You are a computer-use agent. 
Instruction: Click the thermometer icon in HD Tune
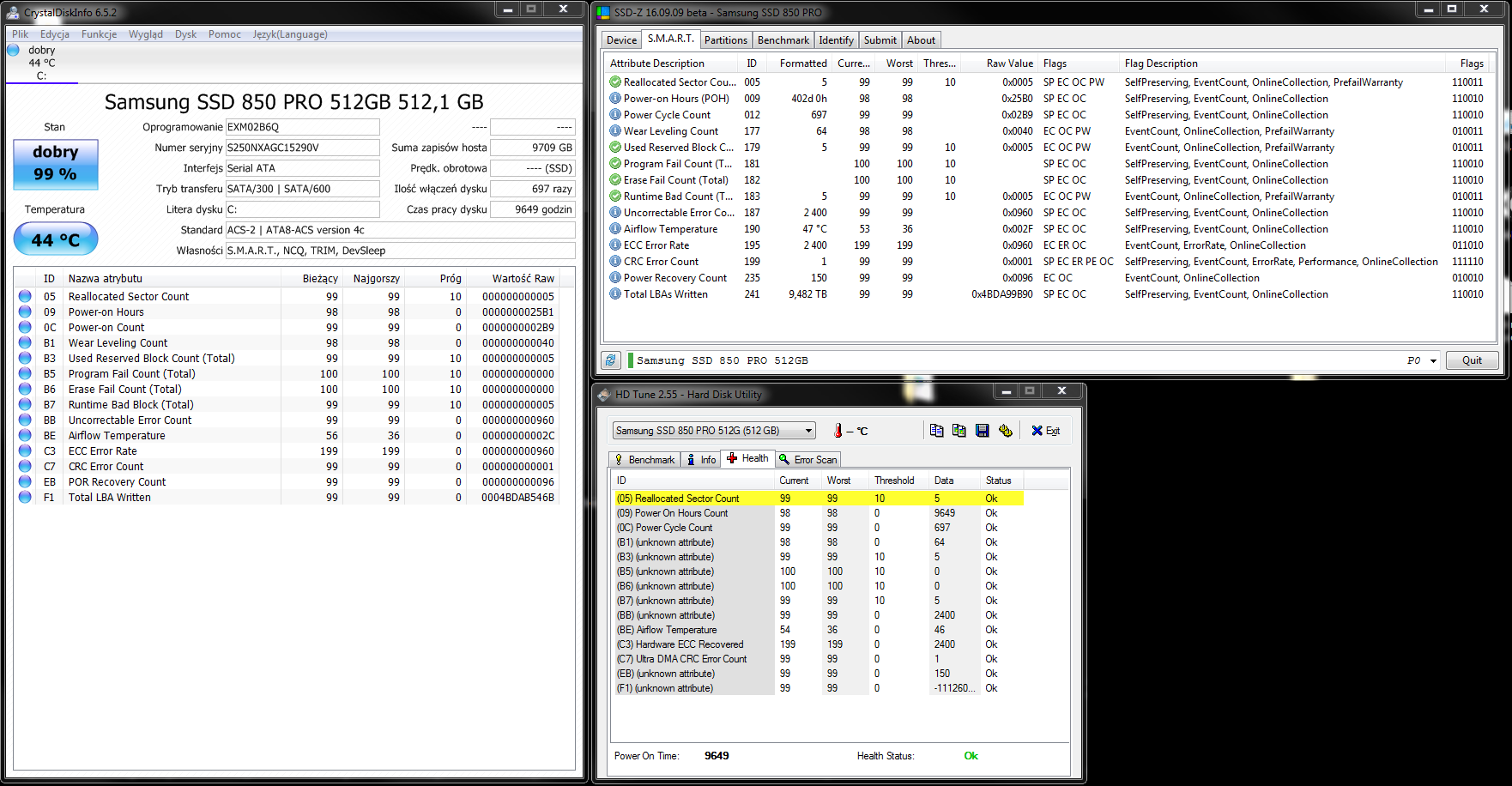(x=838, y=431)
